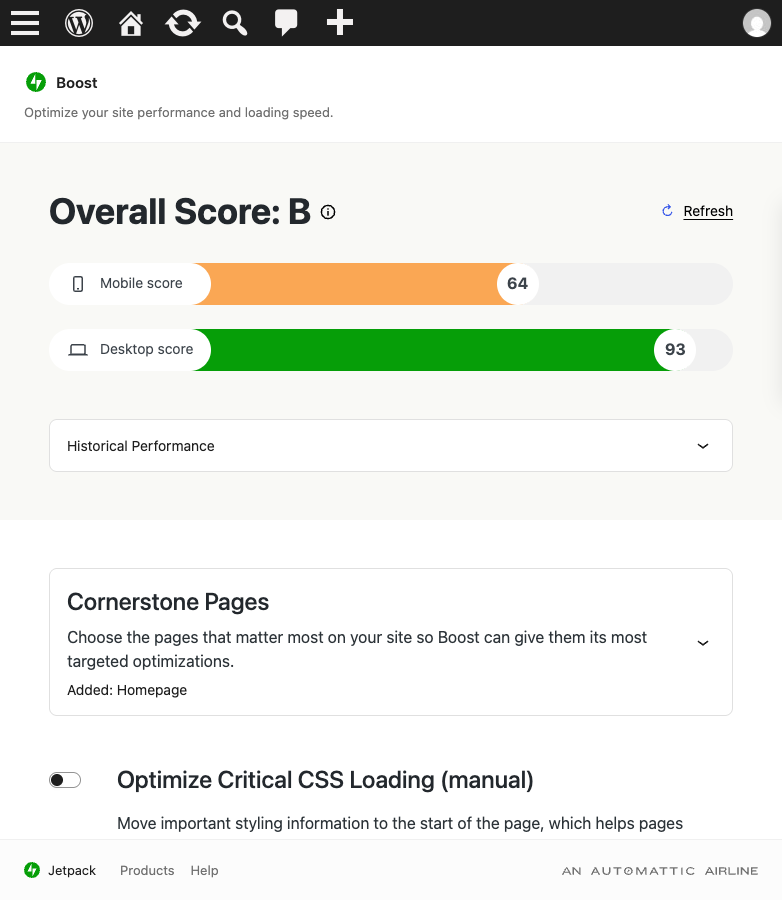782x900 pixels.
Task: Open user profile avatar
Action: pos(756,23)
